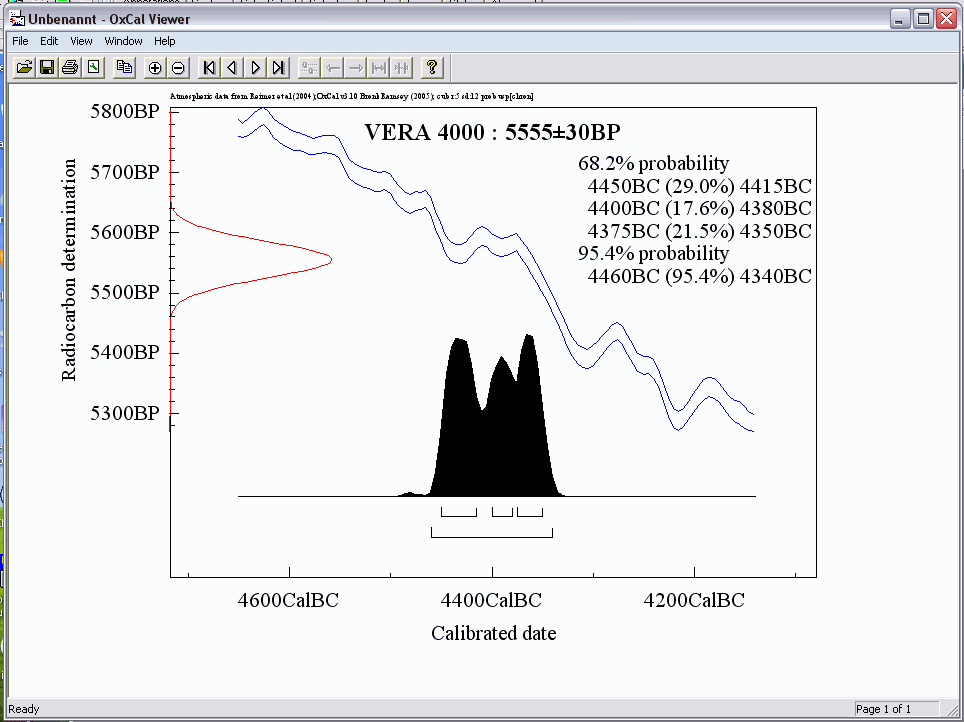Jump to the last page

(x=279, y=67)
